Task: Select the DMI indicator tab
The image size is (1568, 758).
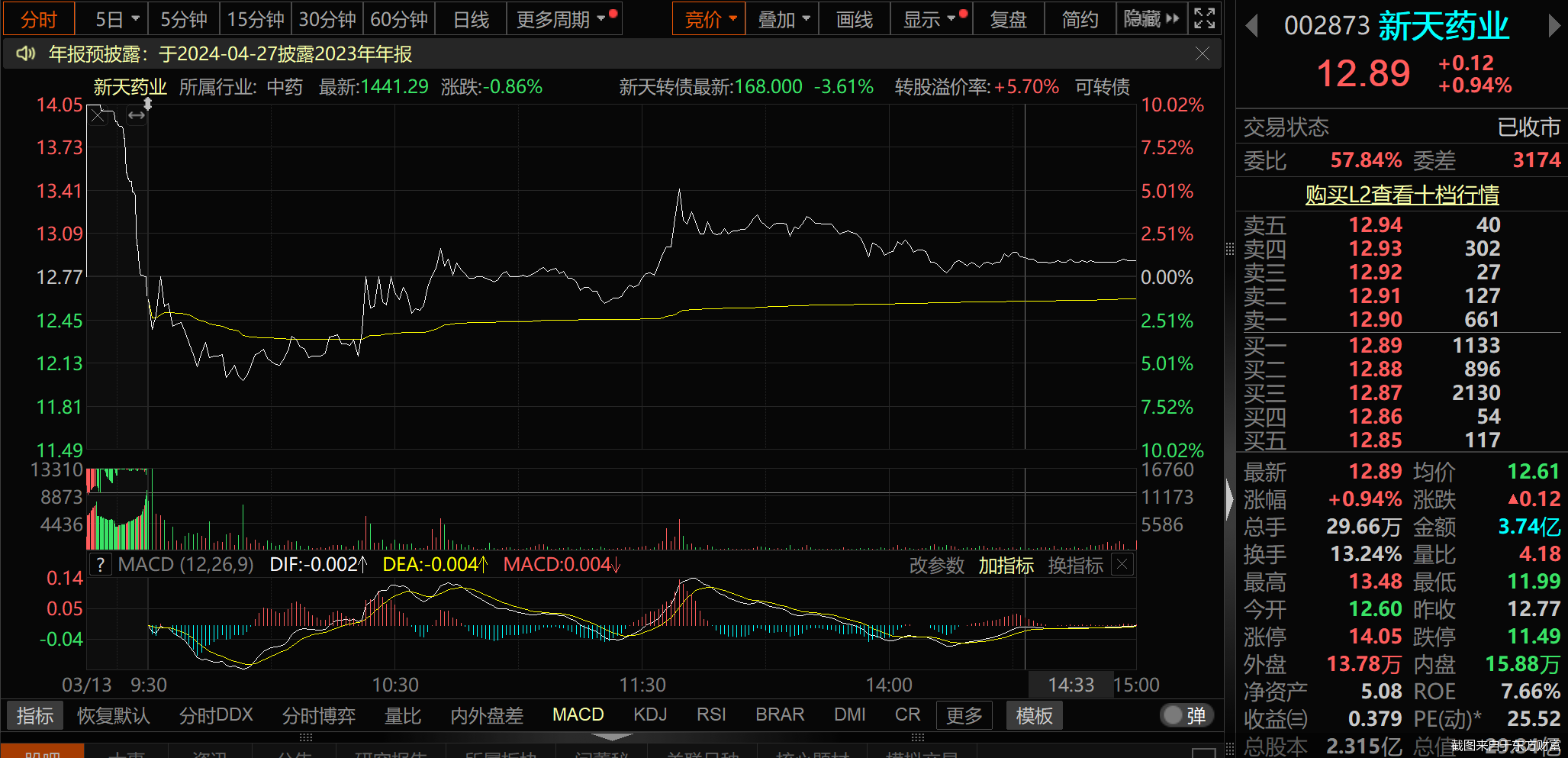Action: click(850, 715)
